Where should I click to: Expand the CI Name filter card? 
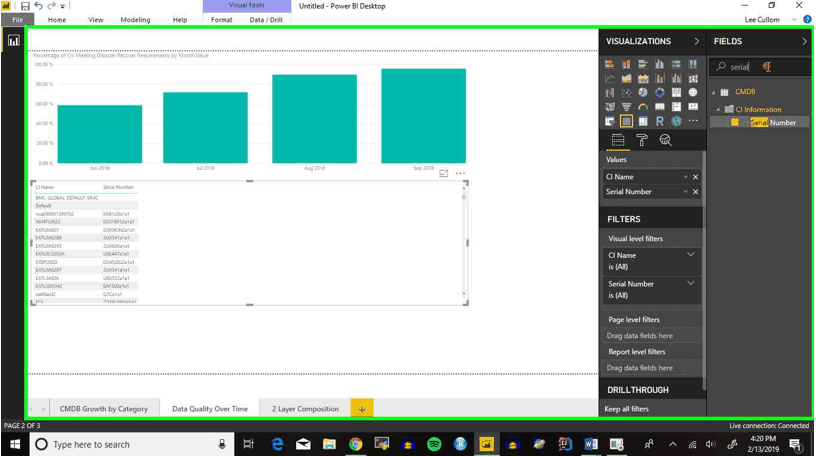click(x=691, y=255)
